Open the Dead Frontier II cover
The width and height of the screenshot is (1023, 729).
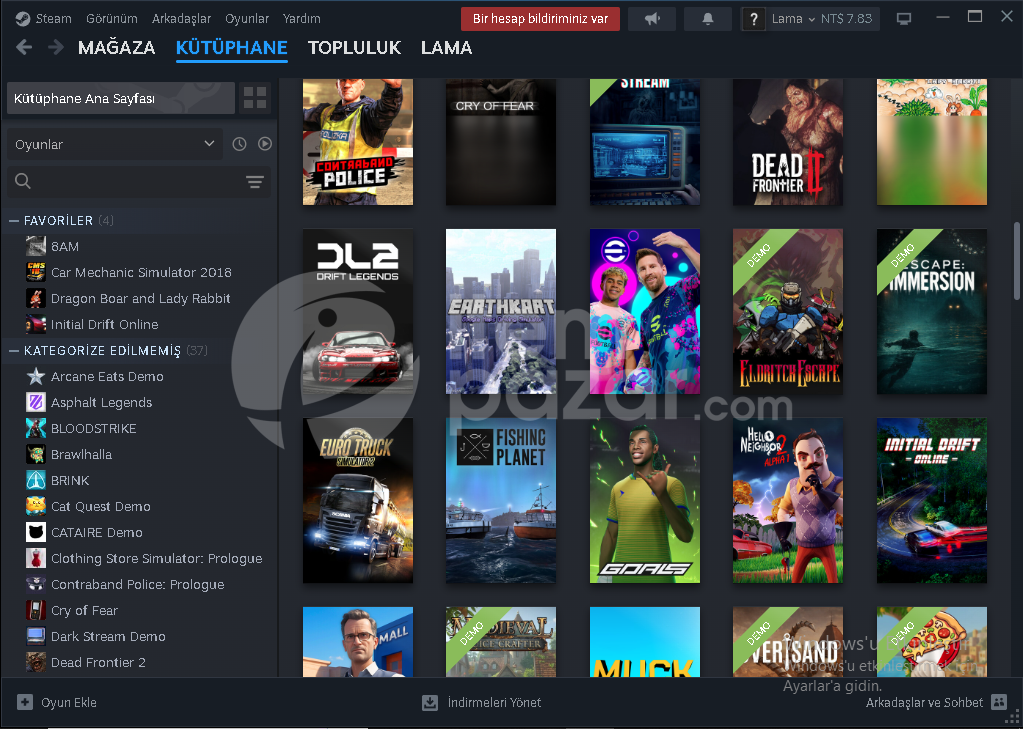point(787,142)
